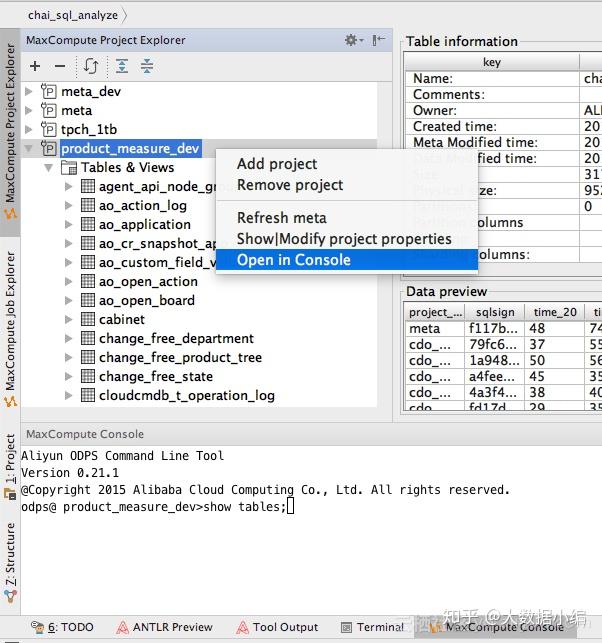Open MaxCompute Project Explorer side tab
602x643 pixels.
10,132
